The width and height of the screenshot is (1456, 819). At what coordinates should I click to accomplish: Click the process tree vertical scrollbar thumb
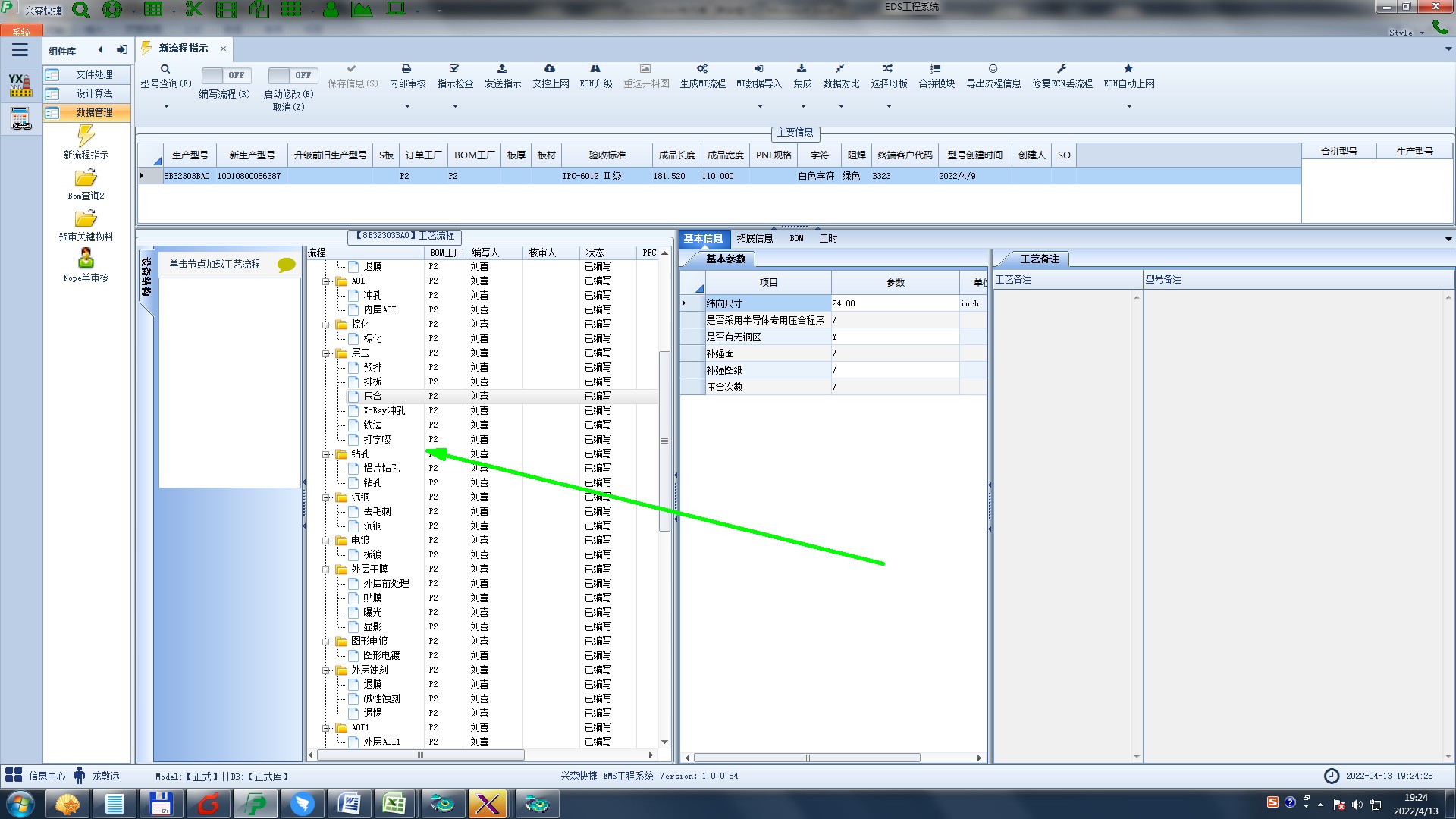pos(664,441)
